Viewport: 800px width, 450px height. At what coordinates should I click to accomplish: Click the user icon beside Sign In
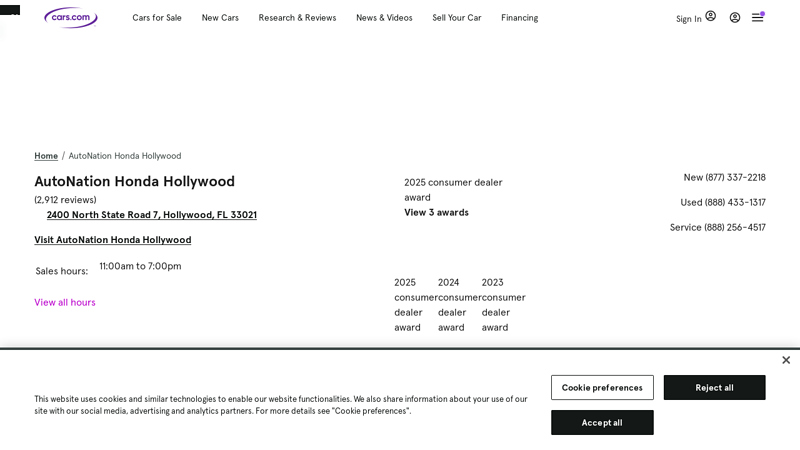tap(711, 16)
